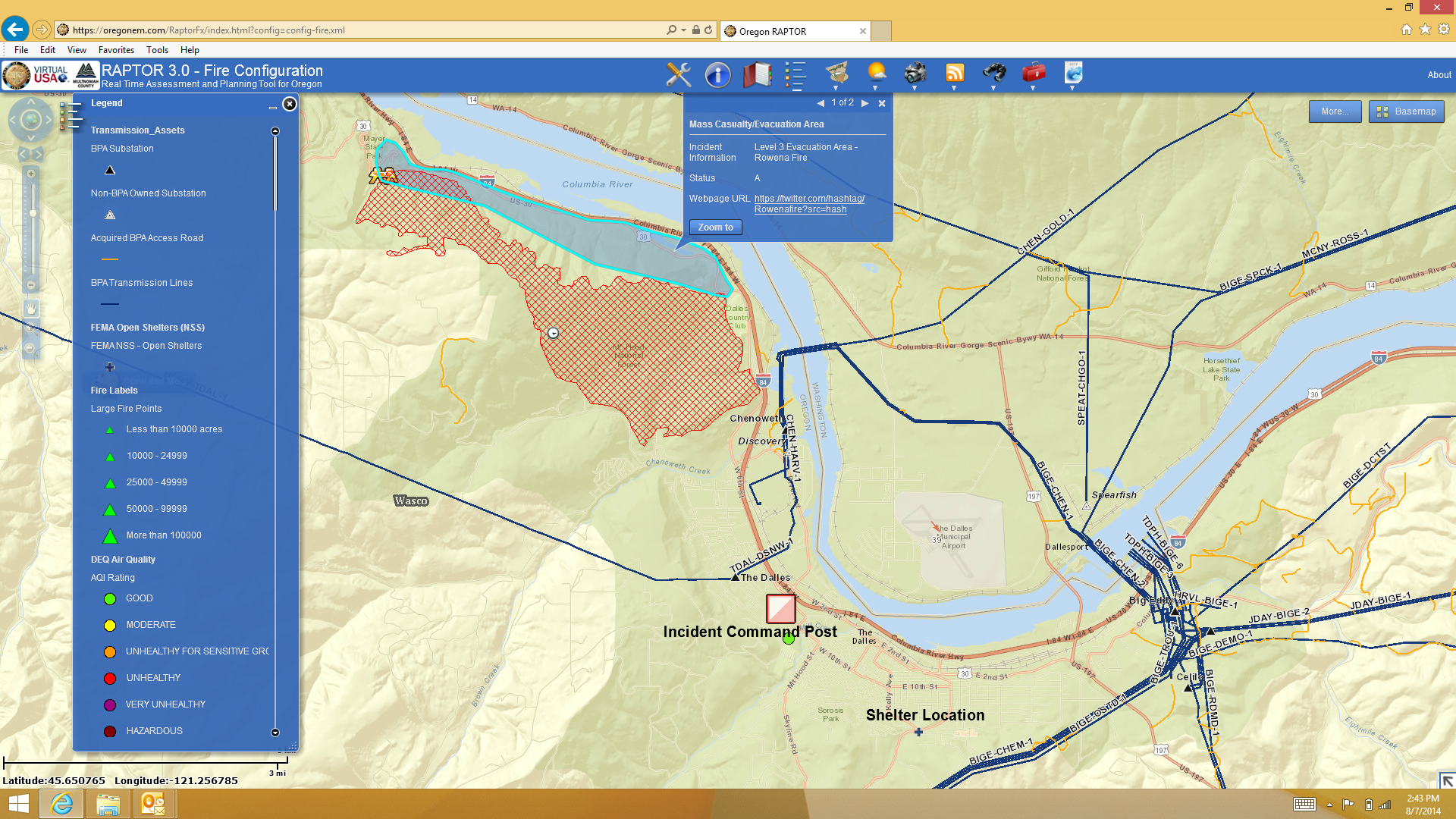Toggle the legend list icon in toolbar
Image resolution: width=1456 pixels, height=819 pixels.
pyautogui.click(x=795, y=74)
